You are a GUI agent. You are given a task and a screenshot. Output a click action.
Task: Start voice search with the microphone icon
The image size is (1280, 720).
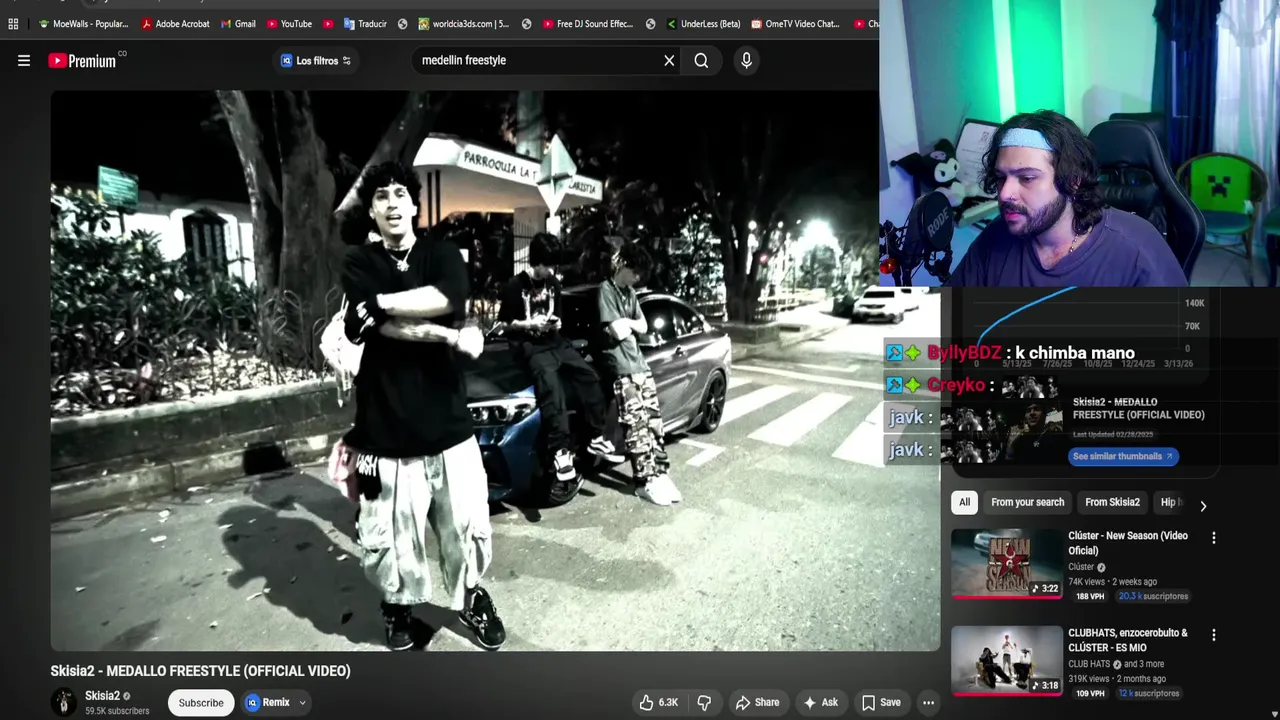tap(746, 61)
